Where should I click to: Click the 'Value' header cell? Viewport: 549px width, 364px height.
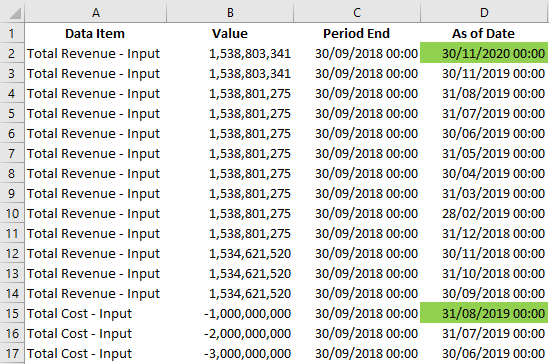230,34
